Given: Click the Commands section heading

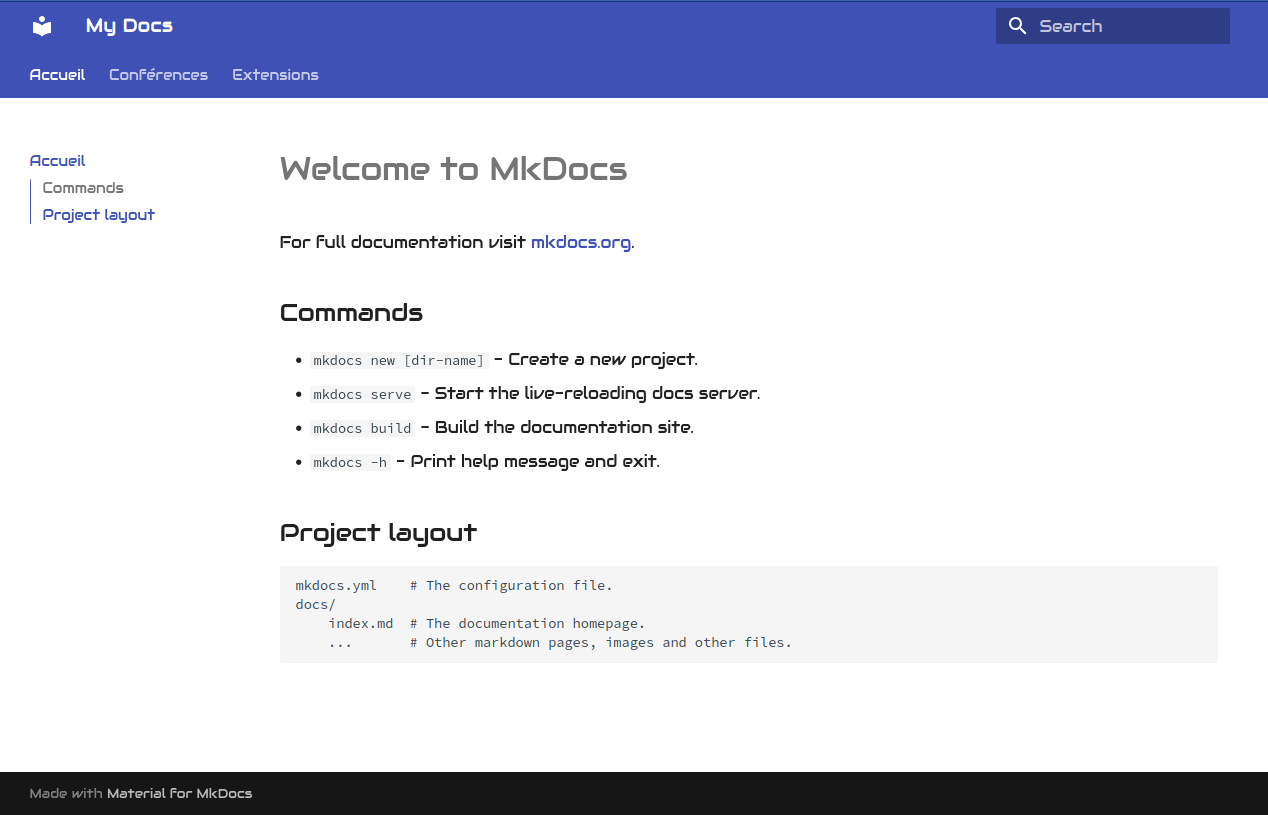Looking at the screenshot, I should pos(351,313).
